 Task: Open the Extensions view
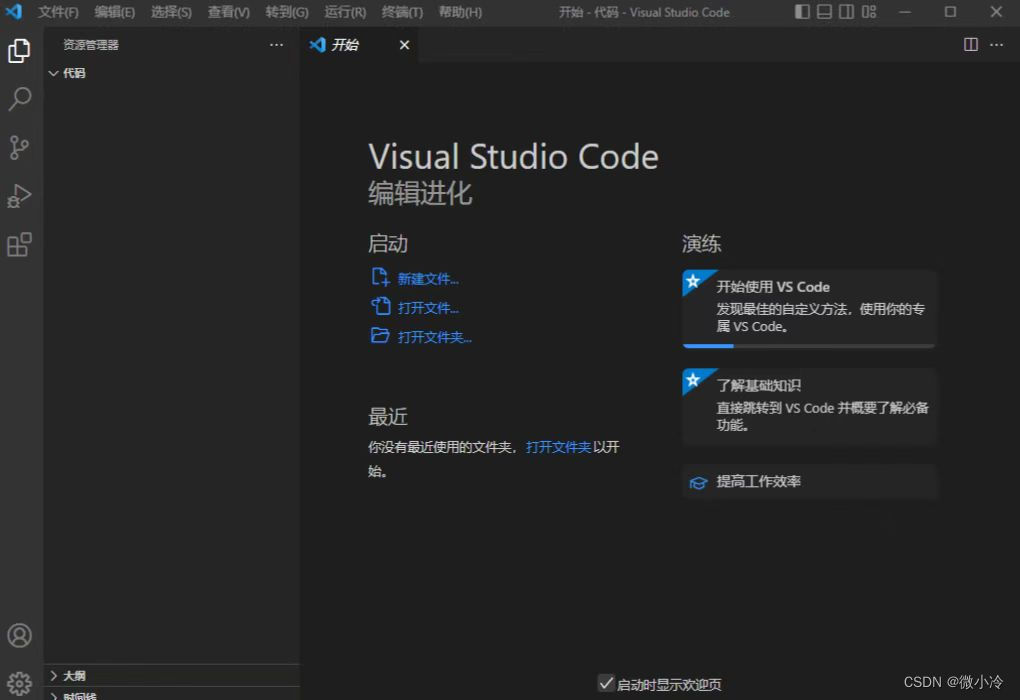pyautogui.click(x=20, y=244)
